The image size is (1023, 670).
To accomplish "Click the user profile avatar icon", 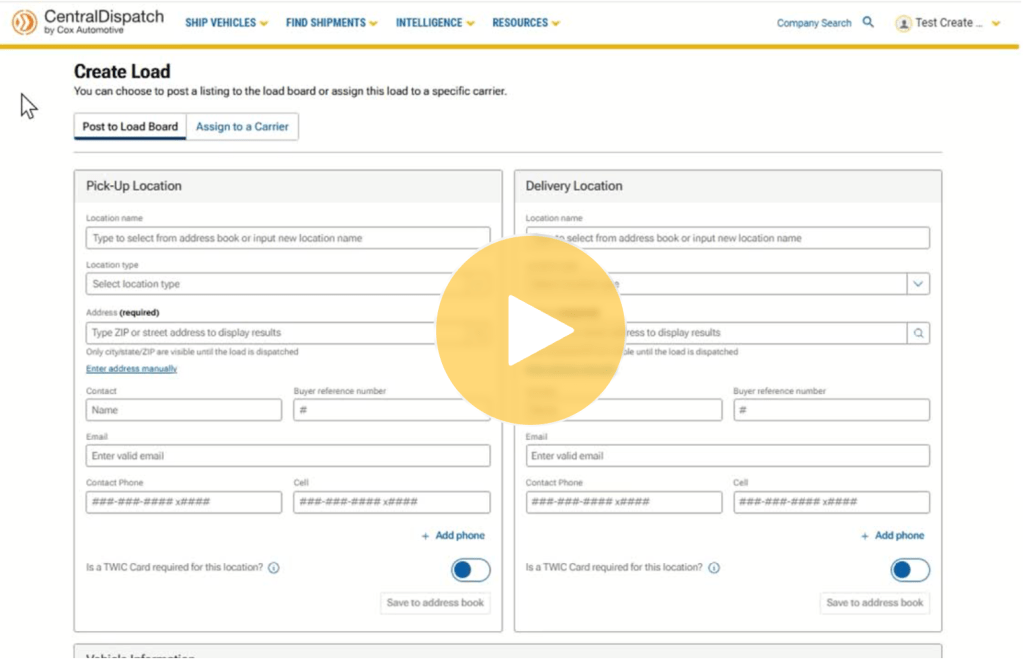I will click(x=904, y=23).
